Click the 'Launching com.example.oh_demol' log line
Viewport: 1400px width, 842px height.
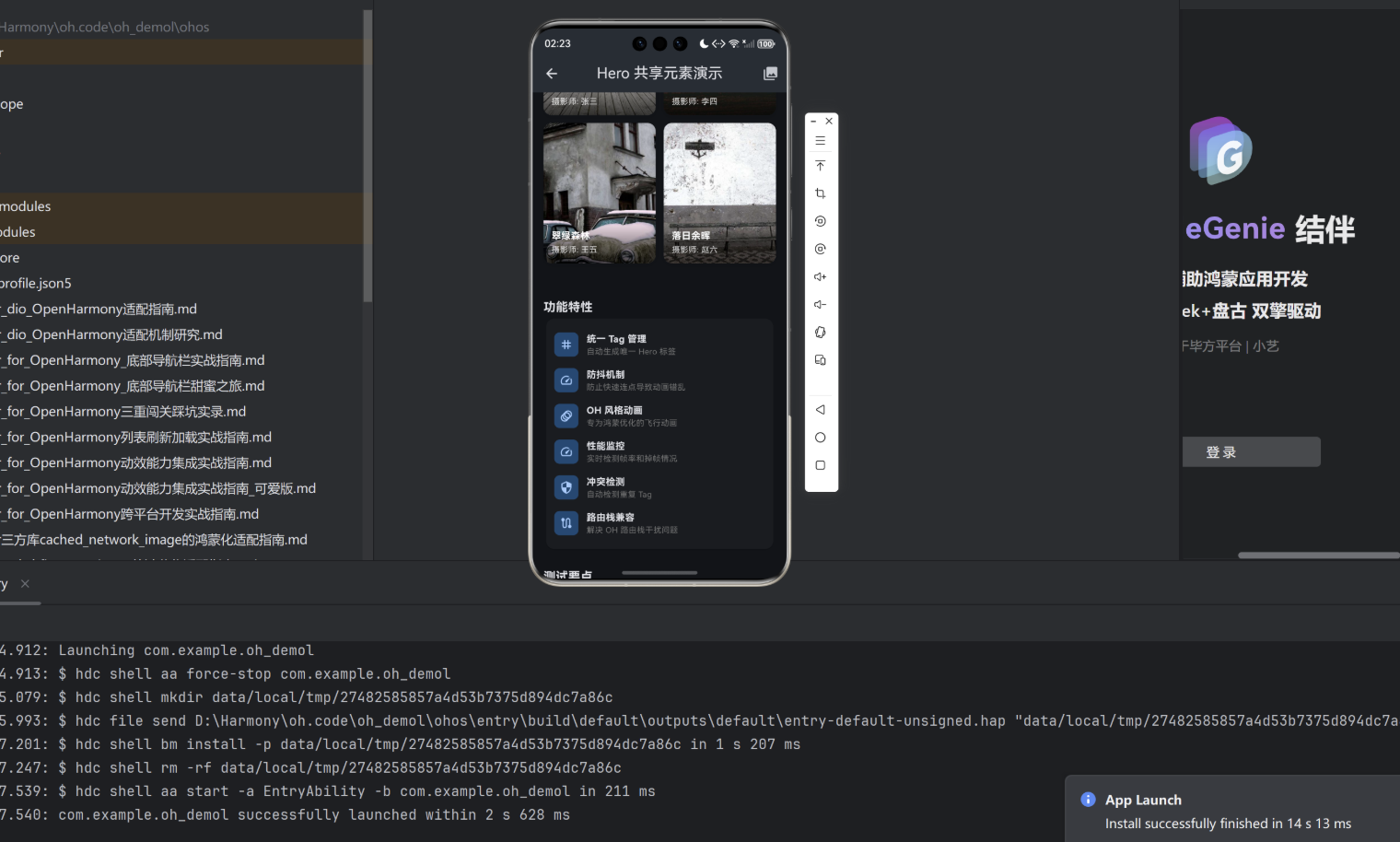tap(157, 650)
